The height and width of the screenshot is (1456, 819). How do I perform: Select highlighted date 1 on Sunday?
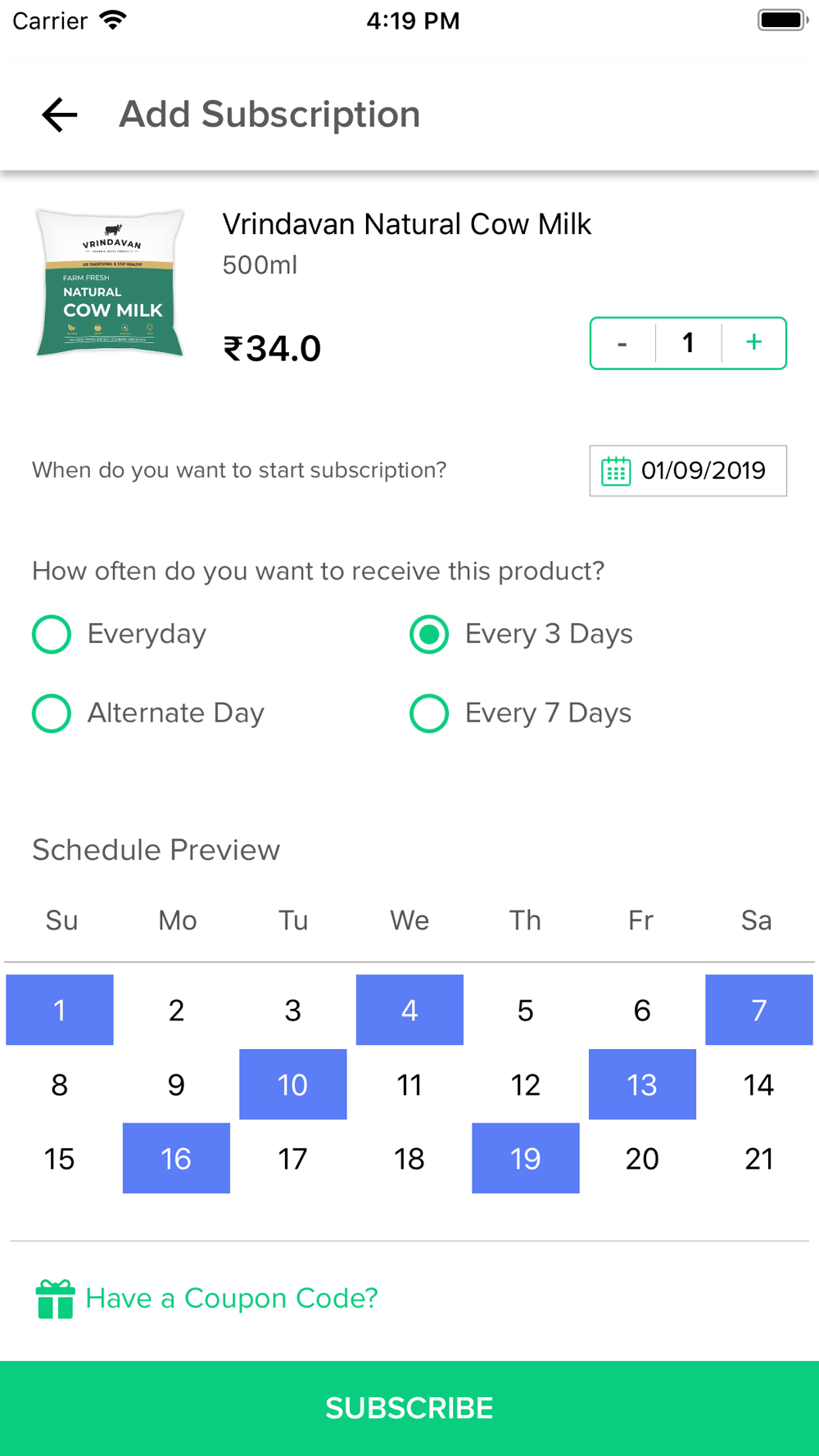point(60,1010)
